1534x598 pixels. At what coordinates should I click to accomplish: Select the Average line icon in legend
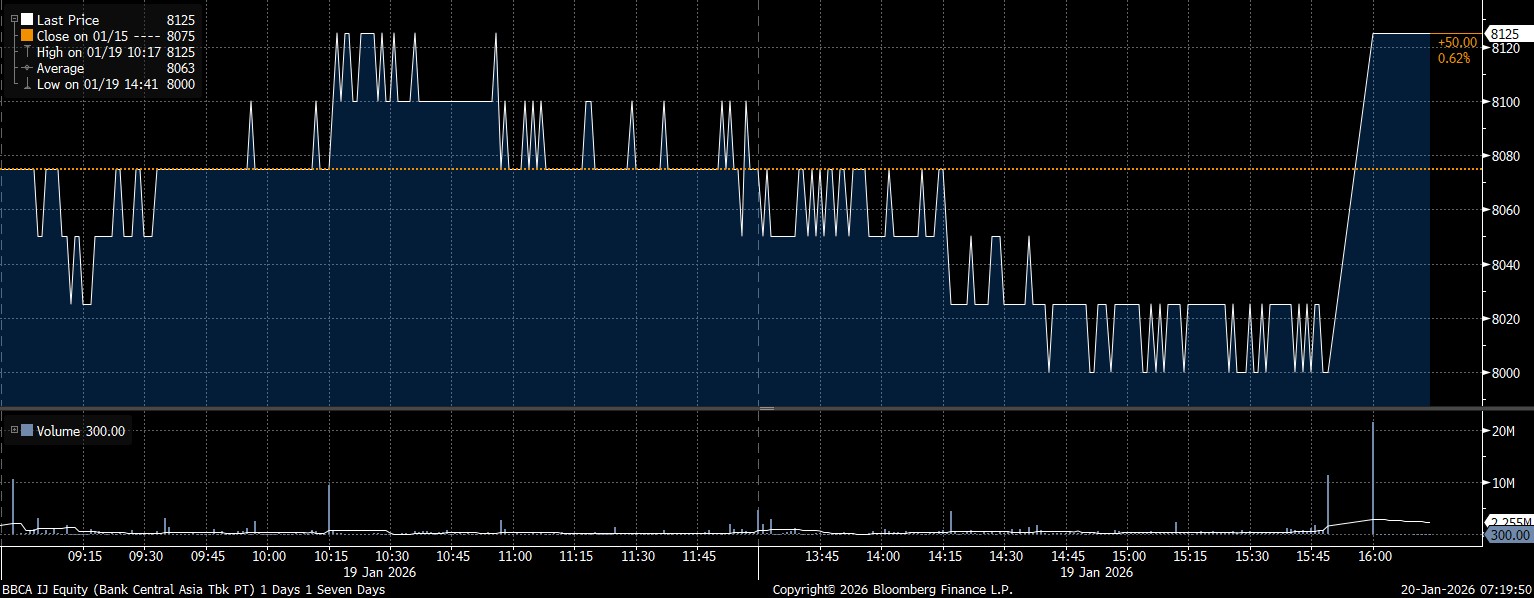[x=27, y=68]
